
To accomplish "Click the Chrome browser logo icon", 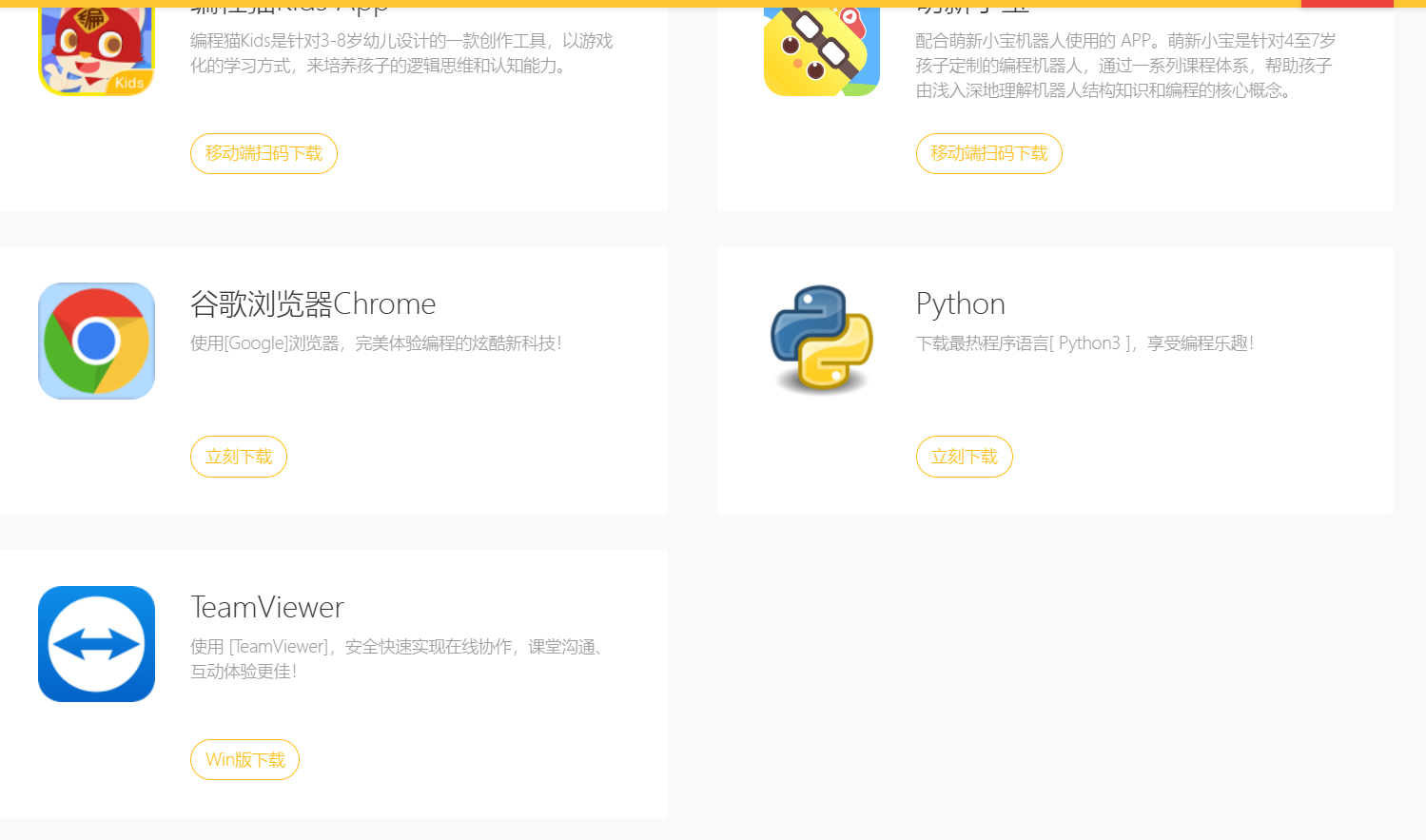I will (96, 341).
